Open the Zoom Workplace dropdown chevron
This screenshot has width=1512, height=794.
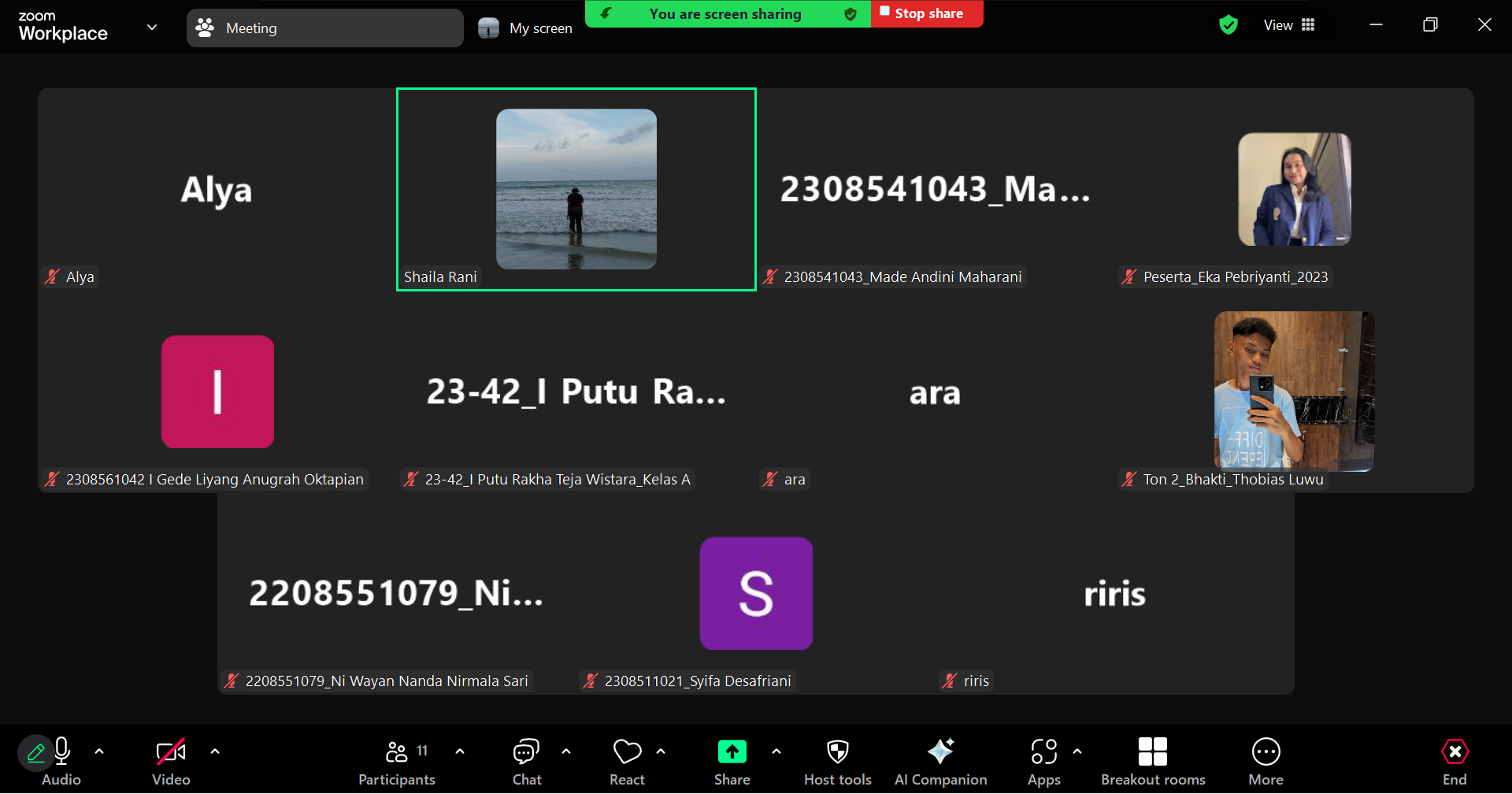(152, 28)
